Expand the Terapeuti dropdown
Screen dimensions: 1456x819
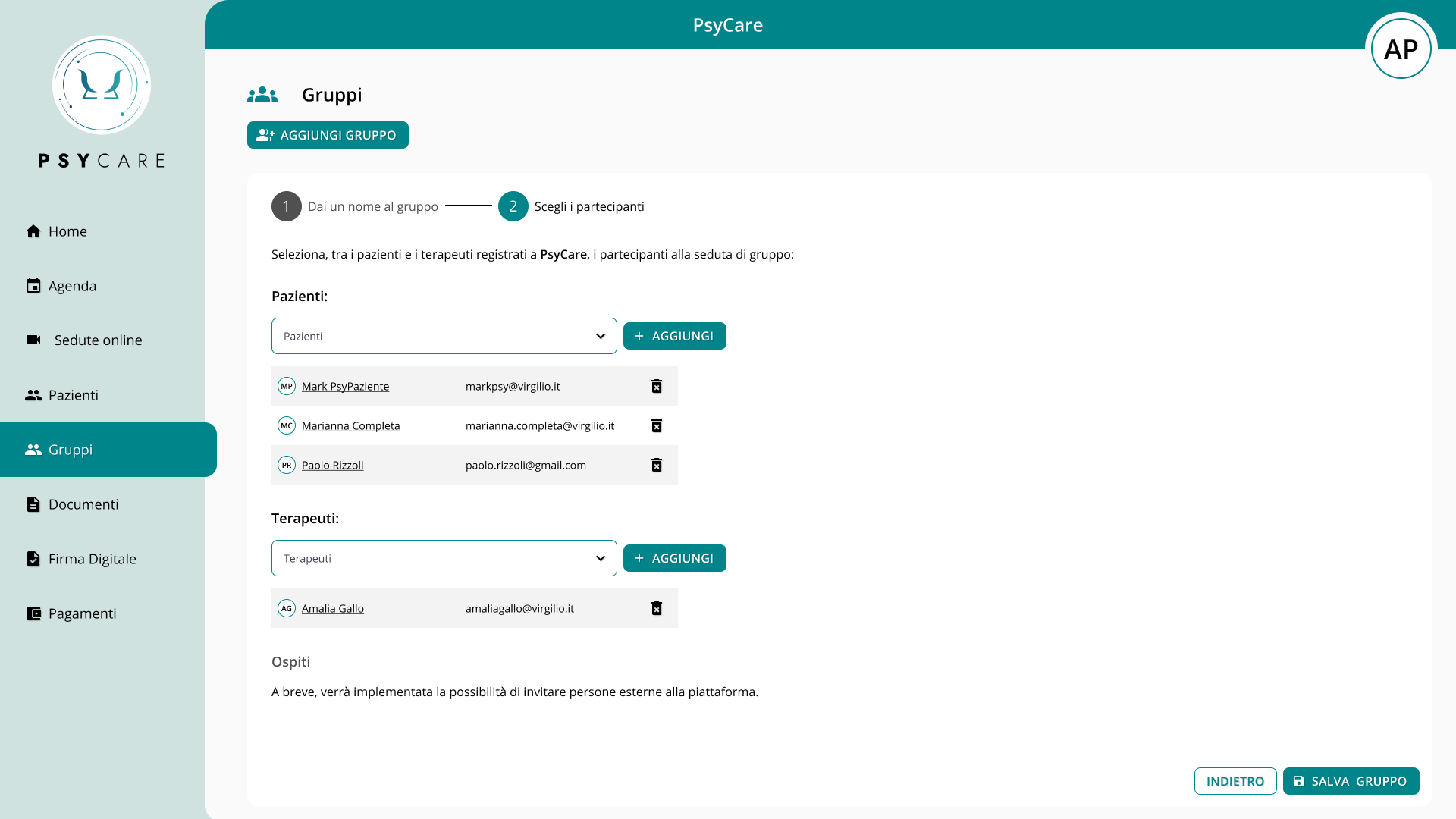pos(444,558)
